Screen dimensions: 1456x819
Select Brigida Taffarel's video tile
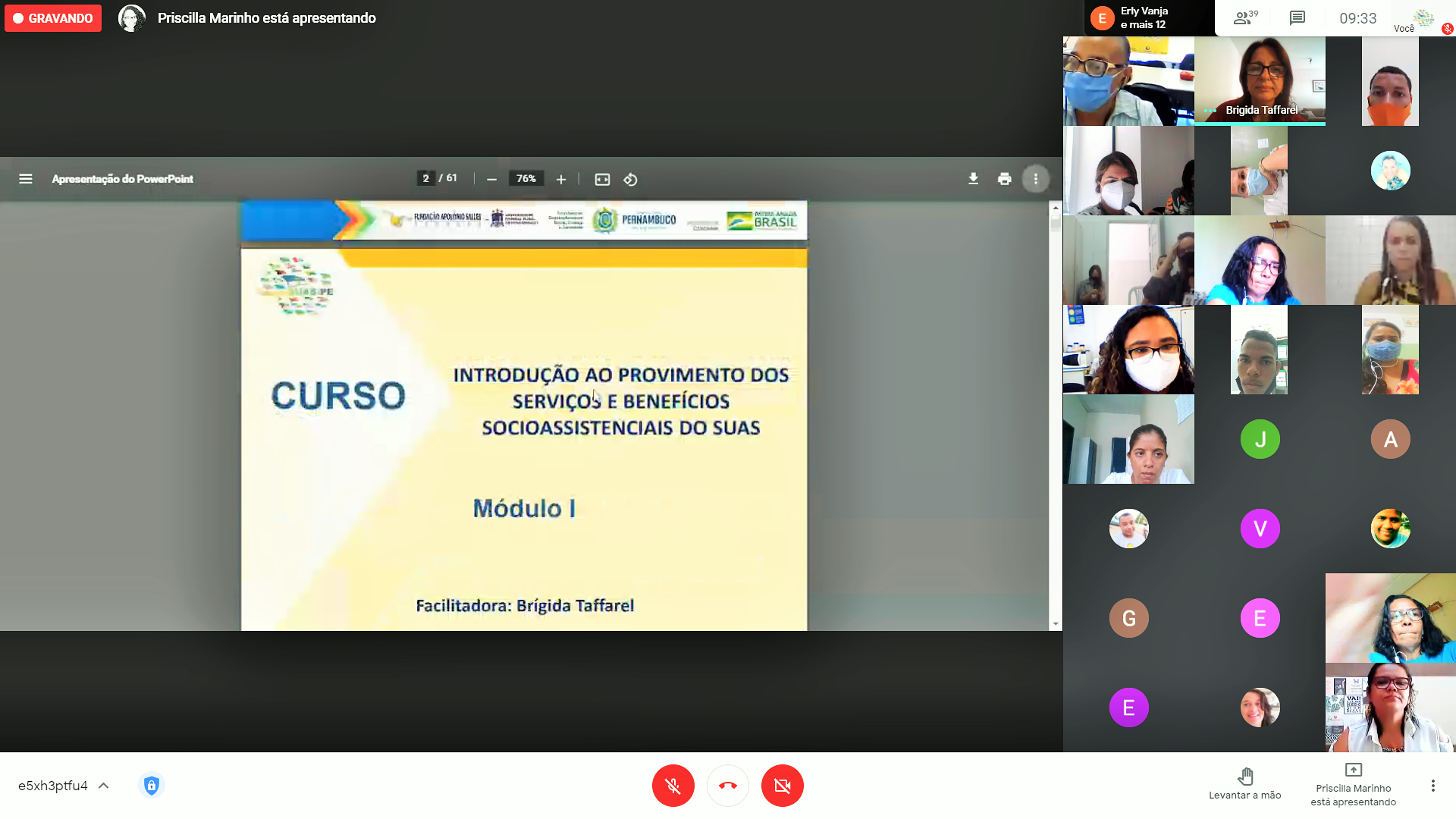1260,80
